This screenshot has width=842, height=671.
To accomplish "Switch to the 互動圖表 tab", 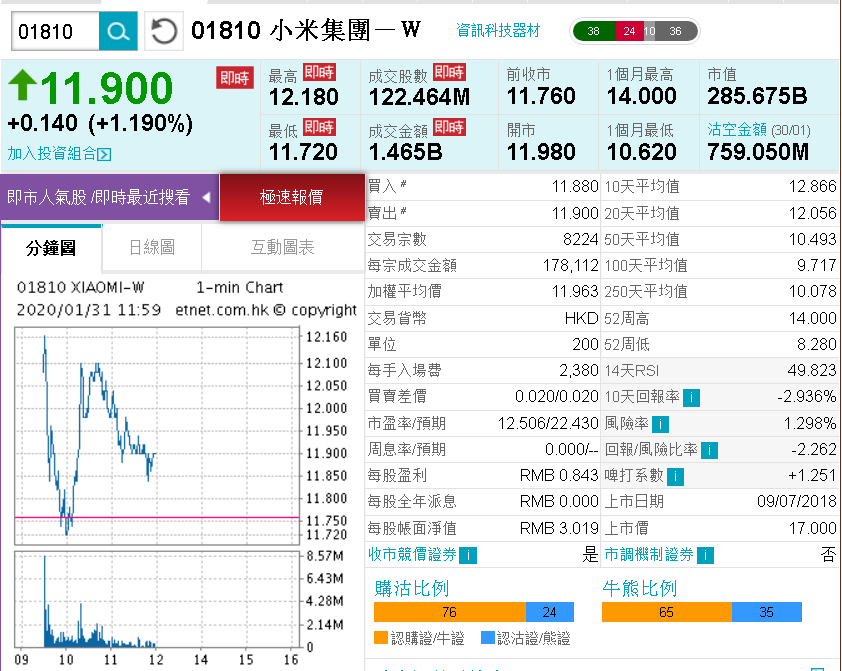I will [x=282, y=247].
